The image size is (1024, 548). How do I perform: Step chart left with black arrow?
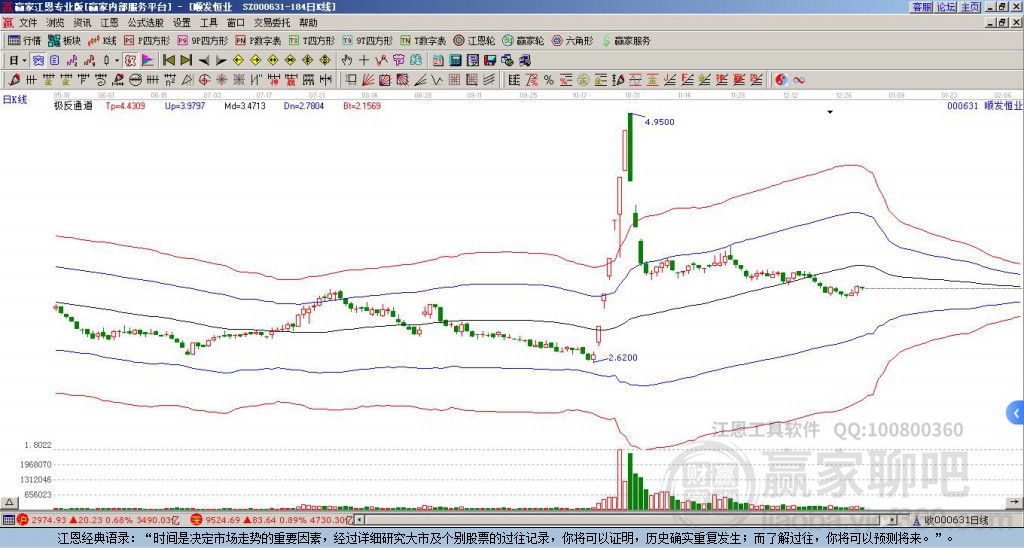click(x=204, y=60)
